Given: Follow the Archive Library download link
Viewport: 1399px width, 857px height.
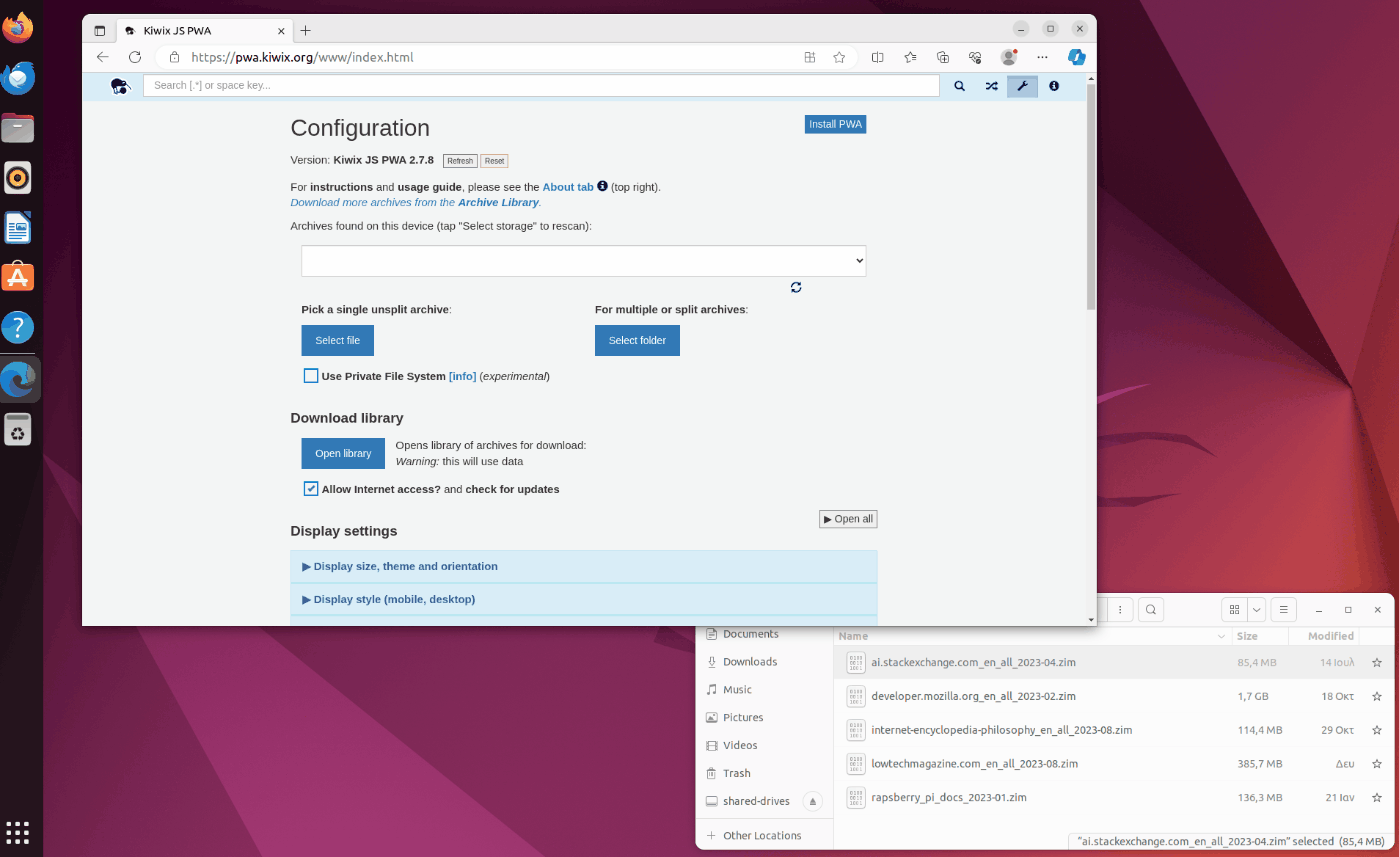Looking at the screenshot, I should 415,202.
